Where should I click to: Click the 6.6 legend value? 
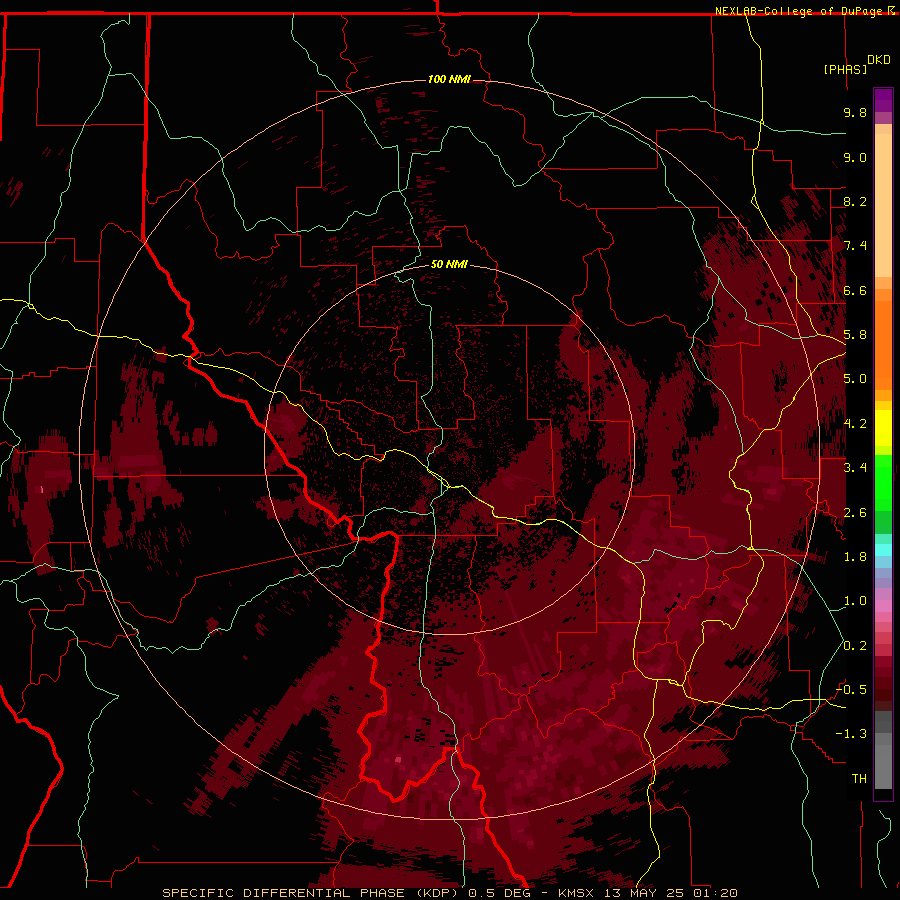coord(855,290)
